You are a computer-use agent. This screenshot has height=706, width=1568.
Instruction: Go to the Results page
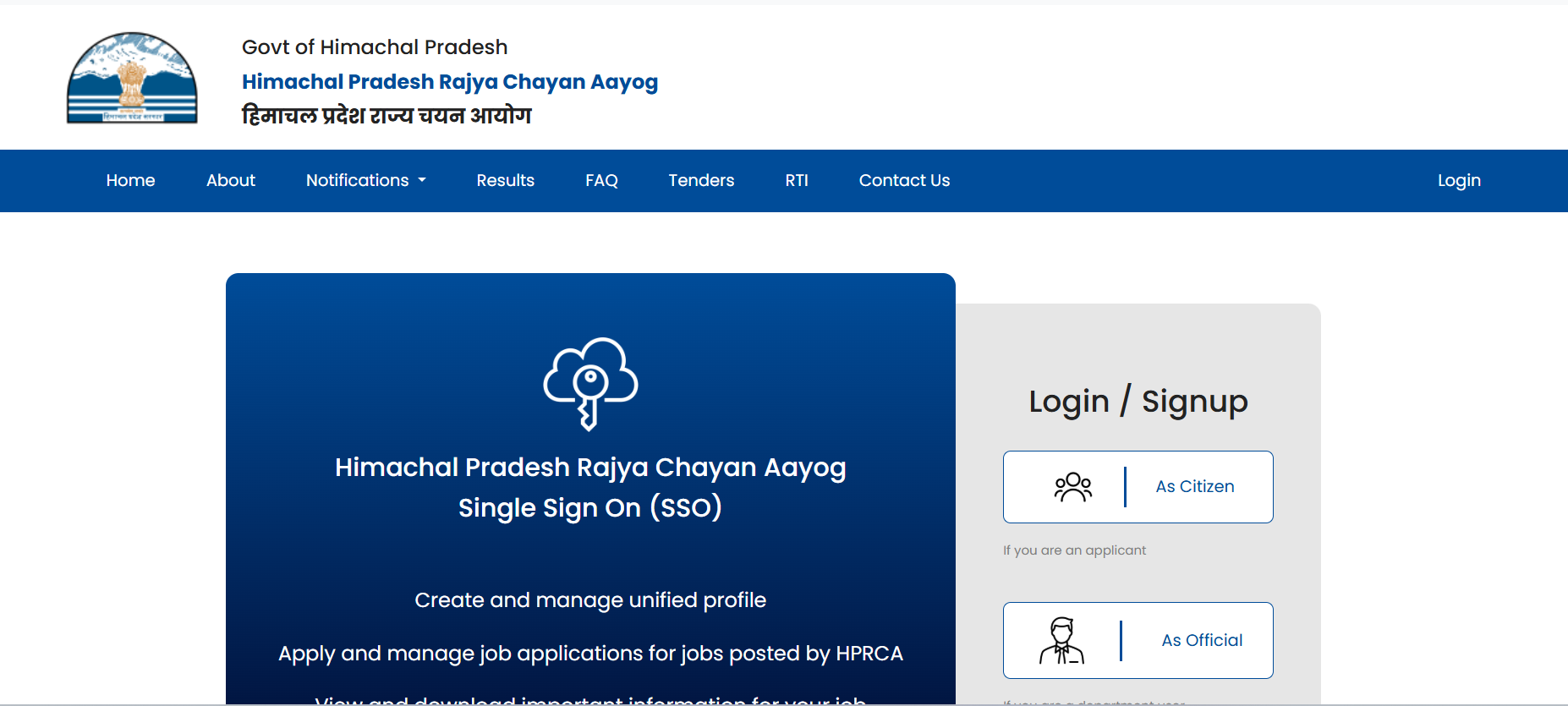tap(505, 180)
